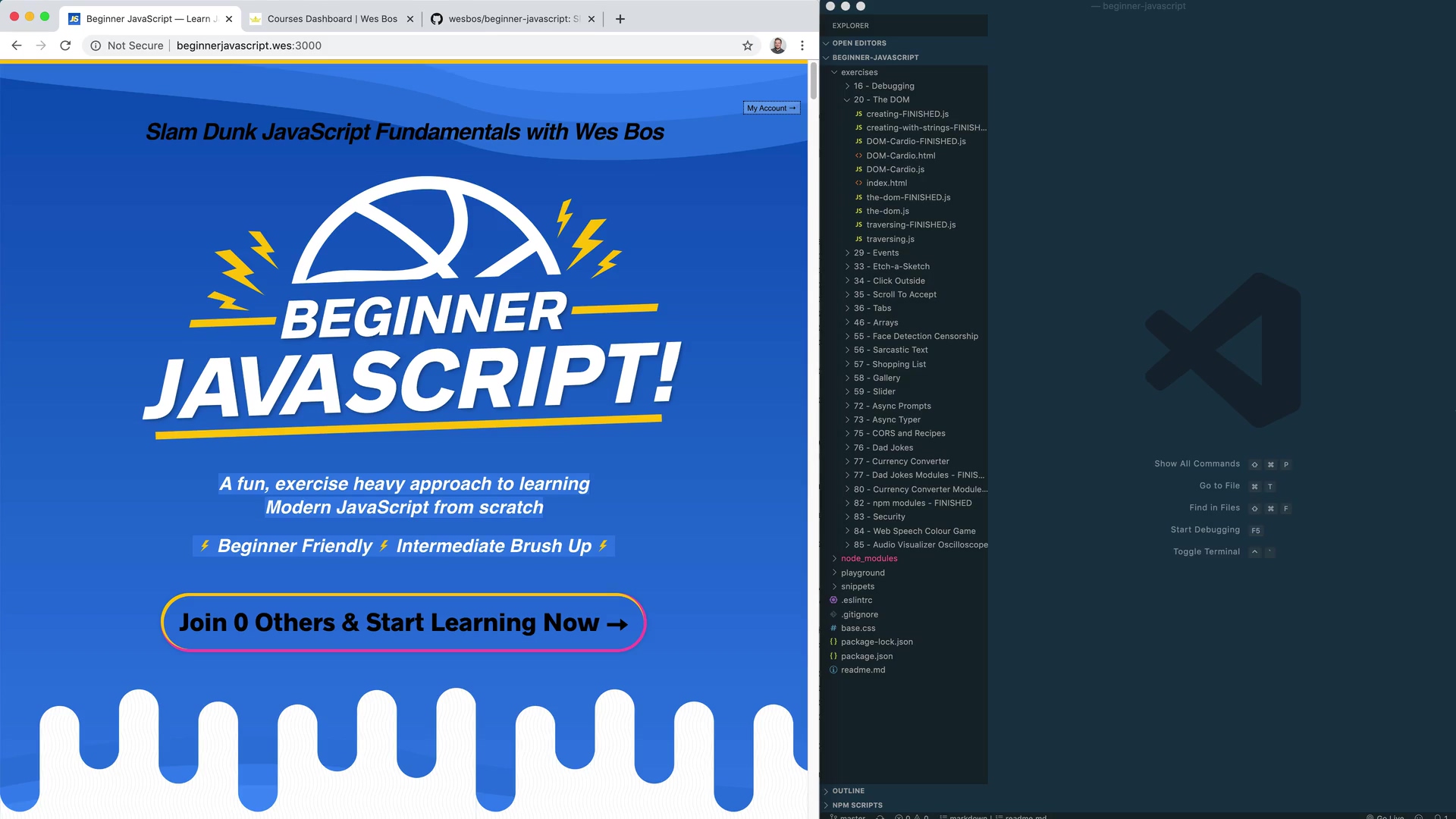The width and height of the screenshot is (1456, 819).
Task: Click the My Account button
Action: click(x=771, y=108)
